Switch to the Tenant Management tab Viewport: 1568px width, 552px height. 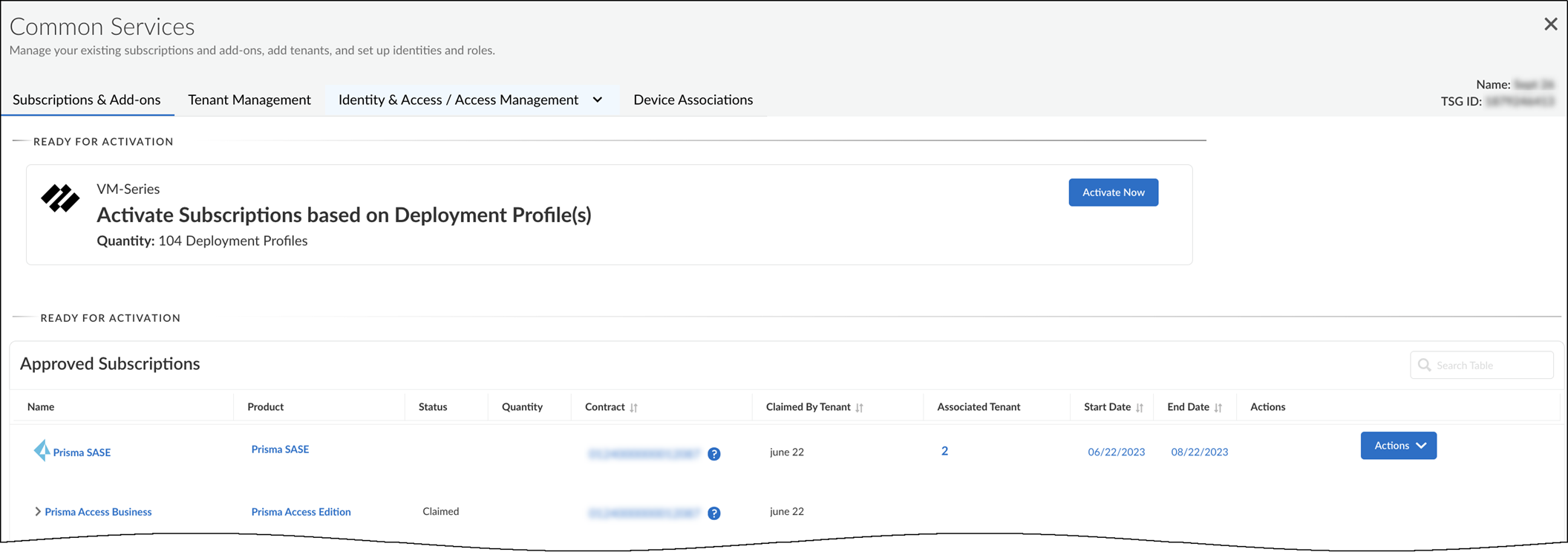click(249, 100)
